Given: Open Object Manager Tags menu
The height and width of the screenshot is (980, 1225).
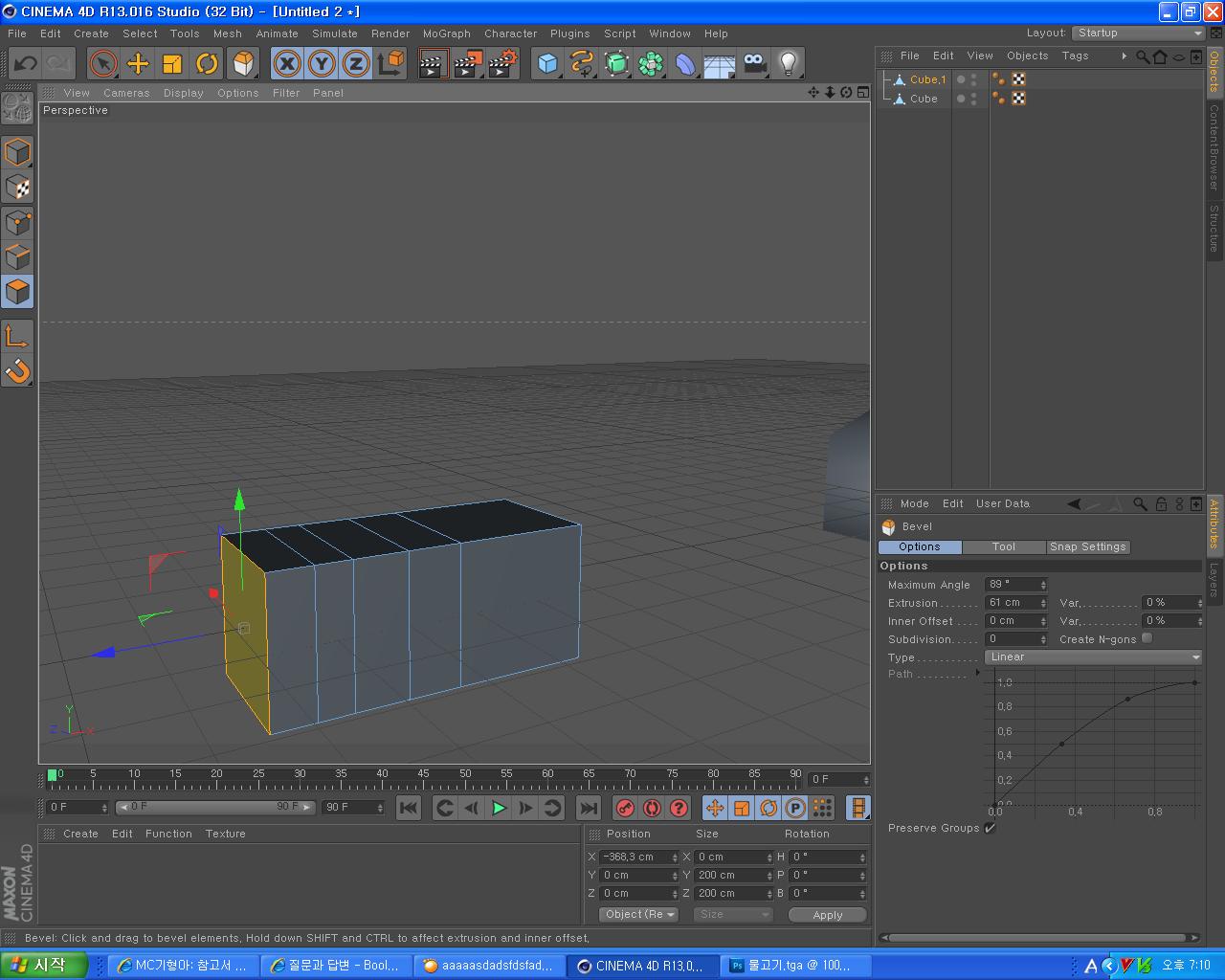Looking at the screenshot, I should coord(1075,56).
